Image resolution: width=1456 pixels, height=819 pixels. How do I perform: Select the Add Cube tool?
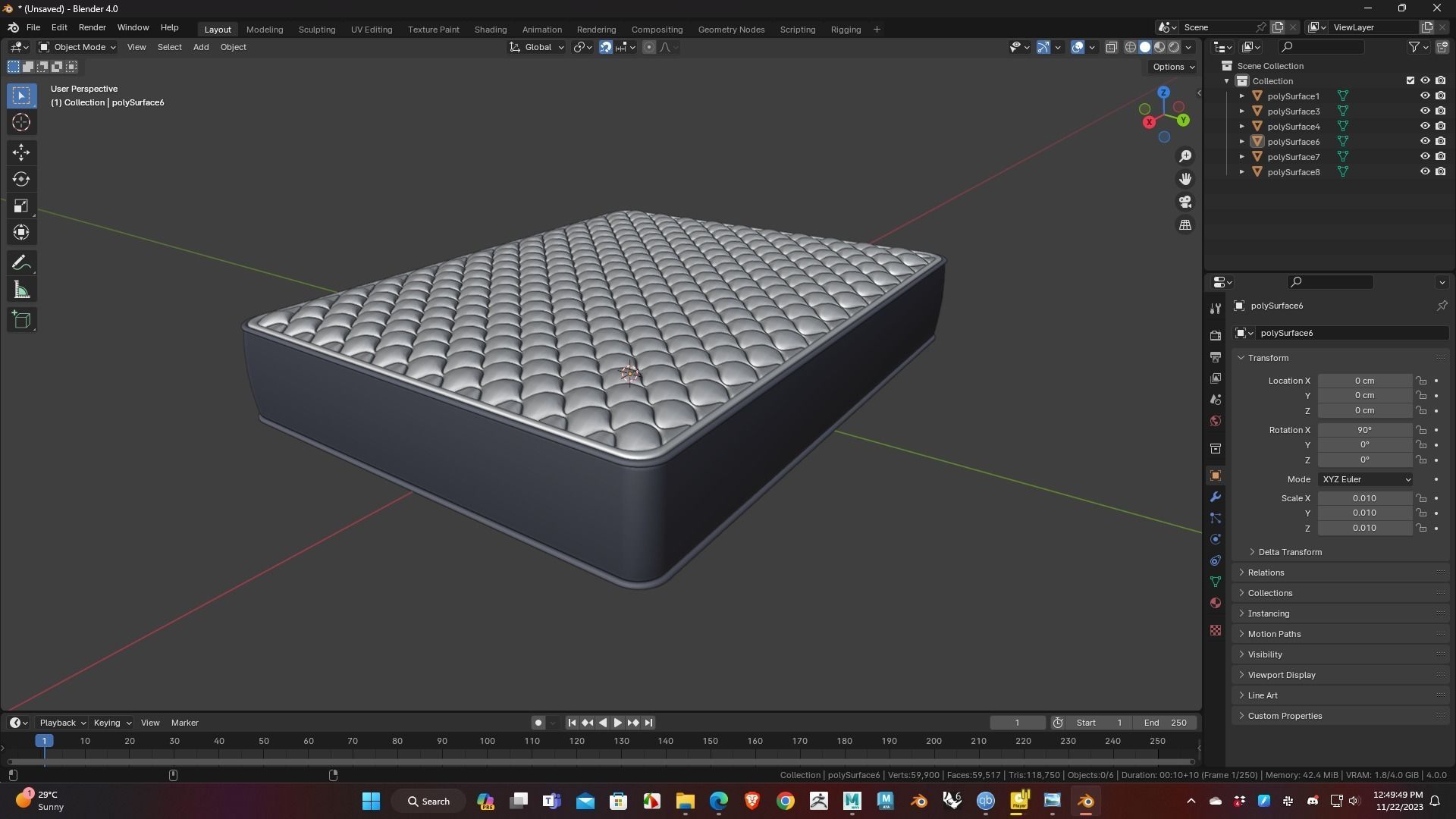[21, 320]
